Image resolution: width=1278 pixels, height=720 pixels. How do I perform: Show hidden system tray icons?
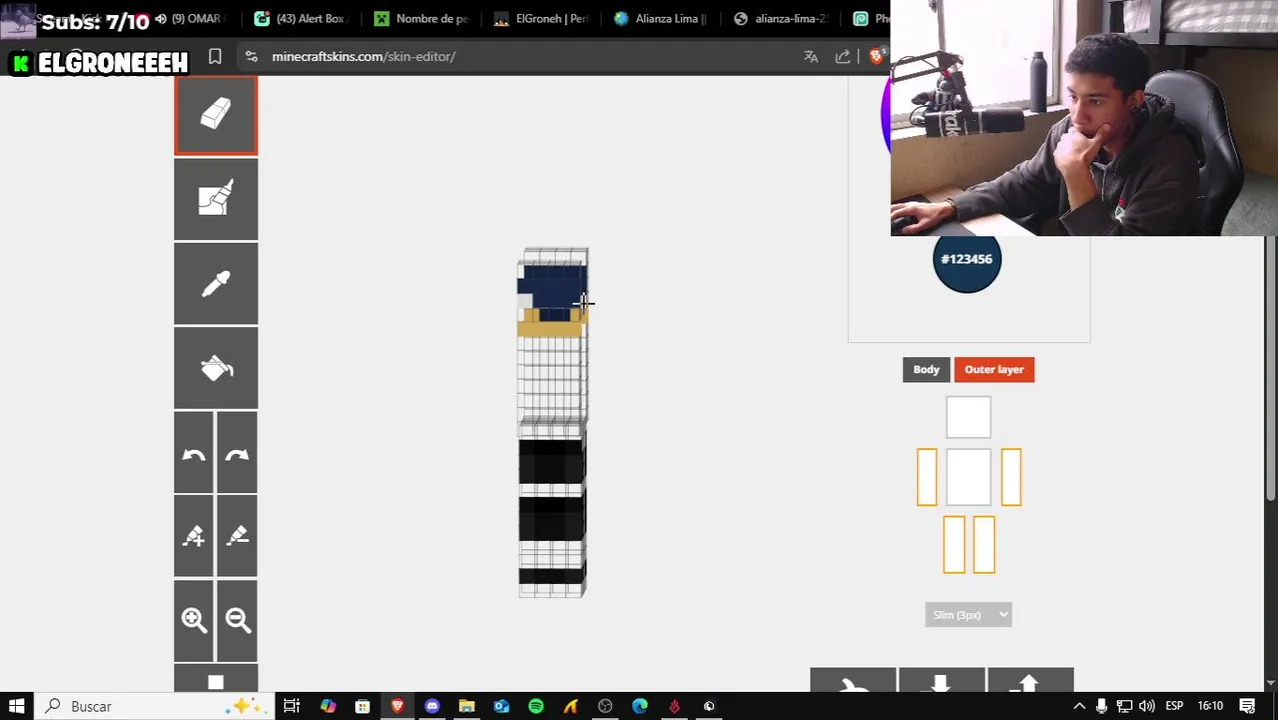pos(1079,706)
